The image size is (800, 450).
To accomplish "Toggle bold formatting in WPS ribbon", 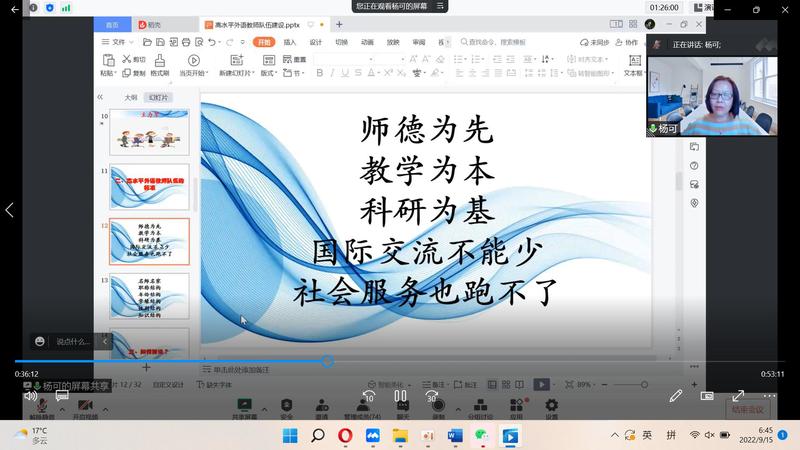I will click(319, 73).
